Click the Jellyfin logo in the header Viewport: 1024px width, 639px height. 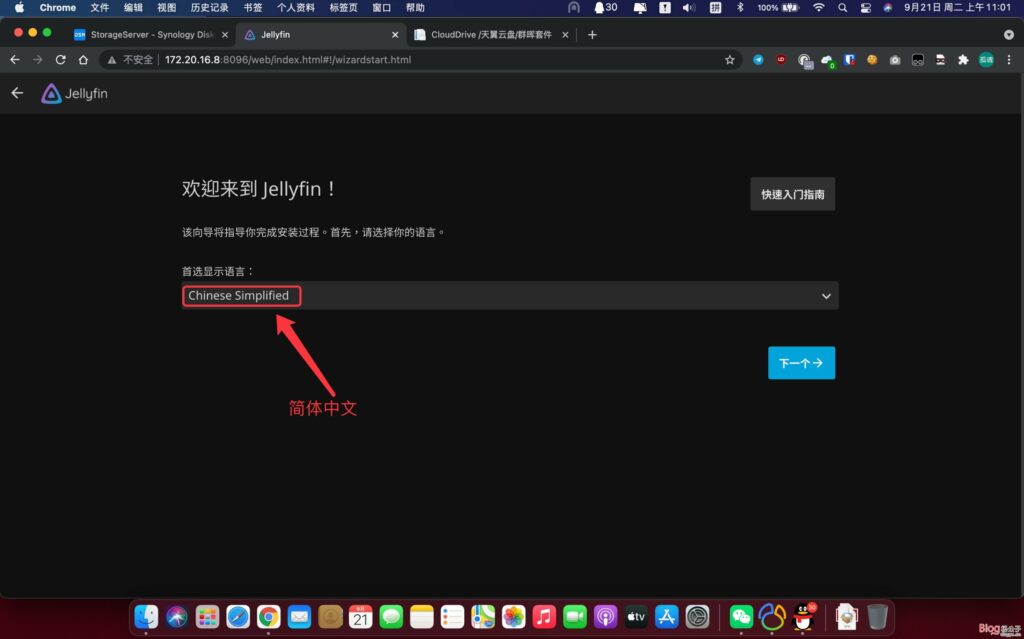[x=74, y=93]
